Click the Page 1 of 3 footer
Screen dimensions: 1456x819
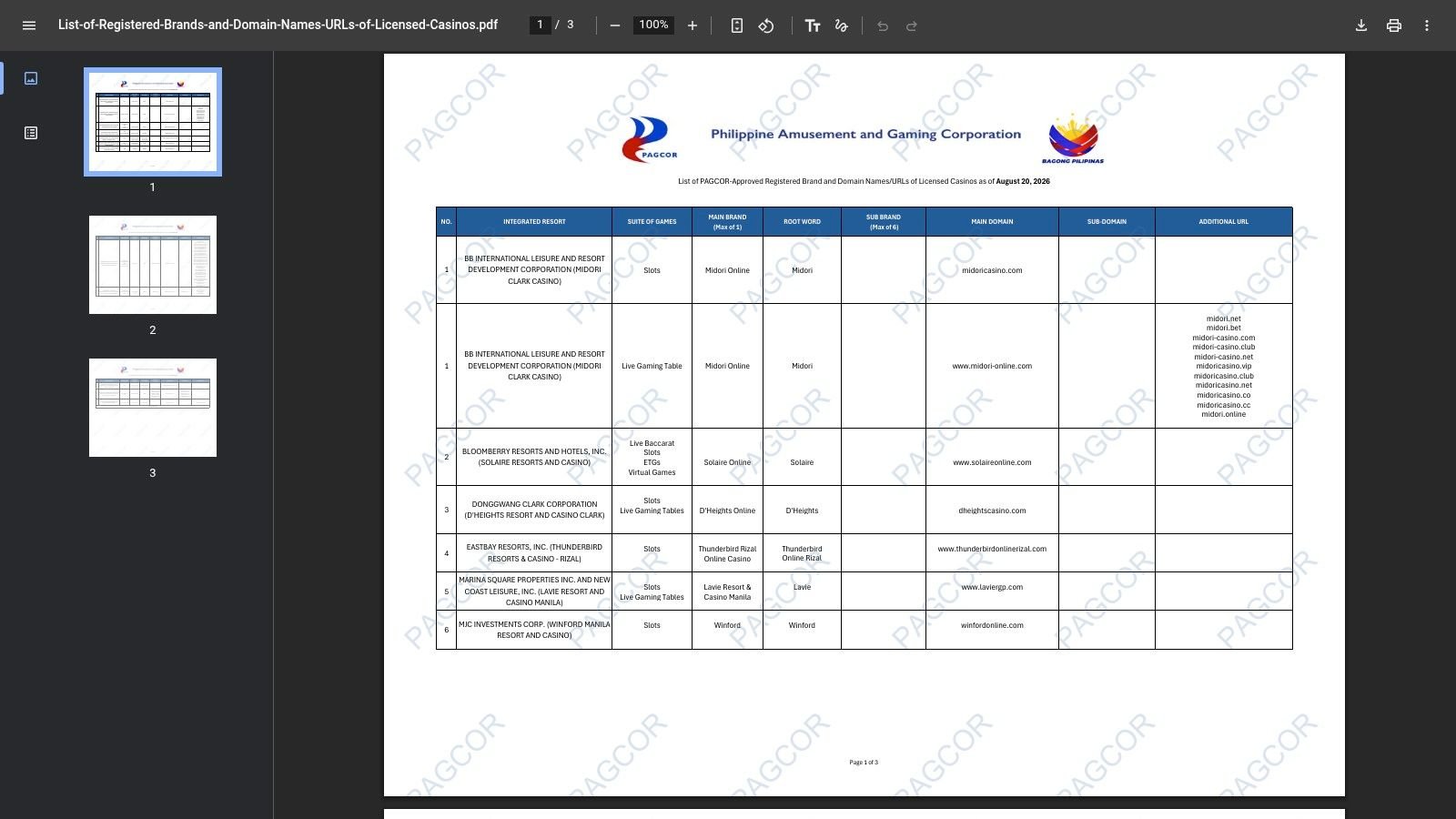(x=864, y=763)
